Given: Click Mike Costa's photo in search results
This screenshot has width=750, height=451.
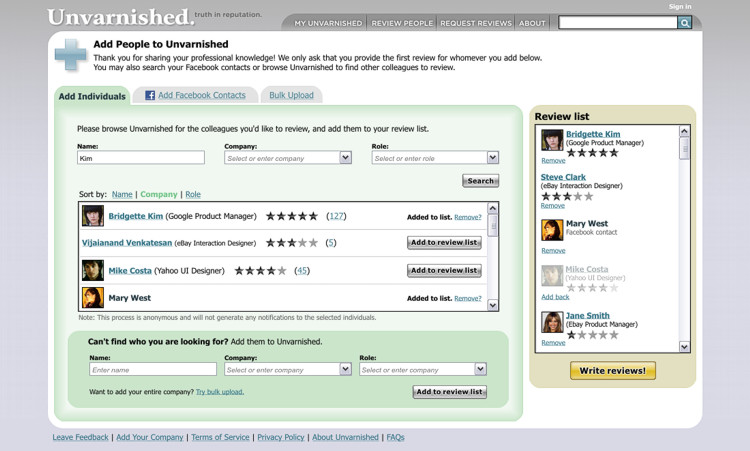Looking at the screenshot, I should pos(92,270).
